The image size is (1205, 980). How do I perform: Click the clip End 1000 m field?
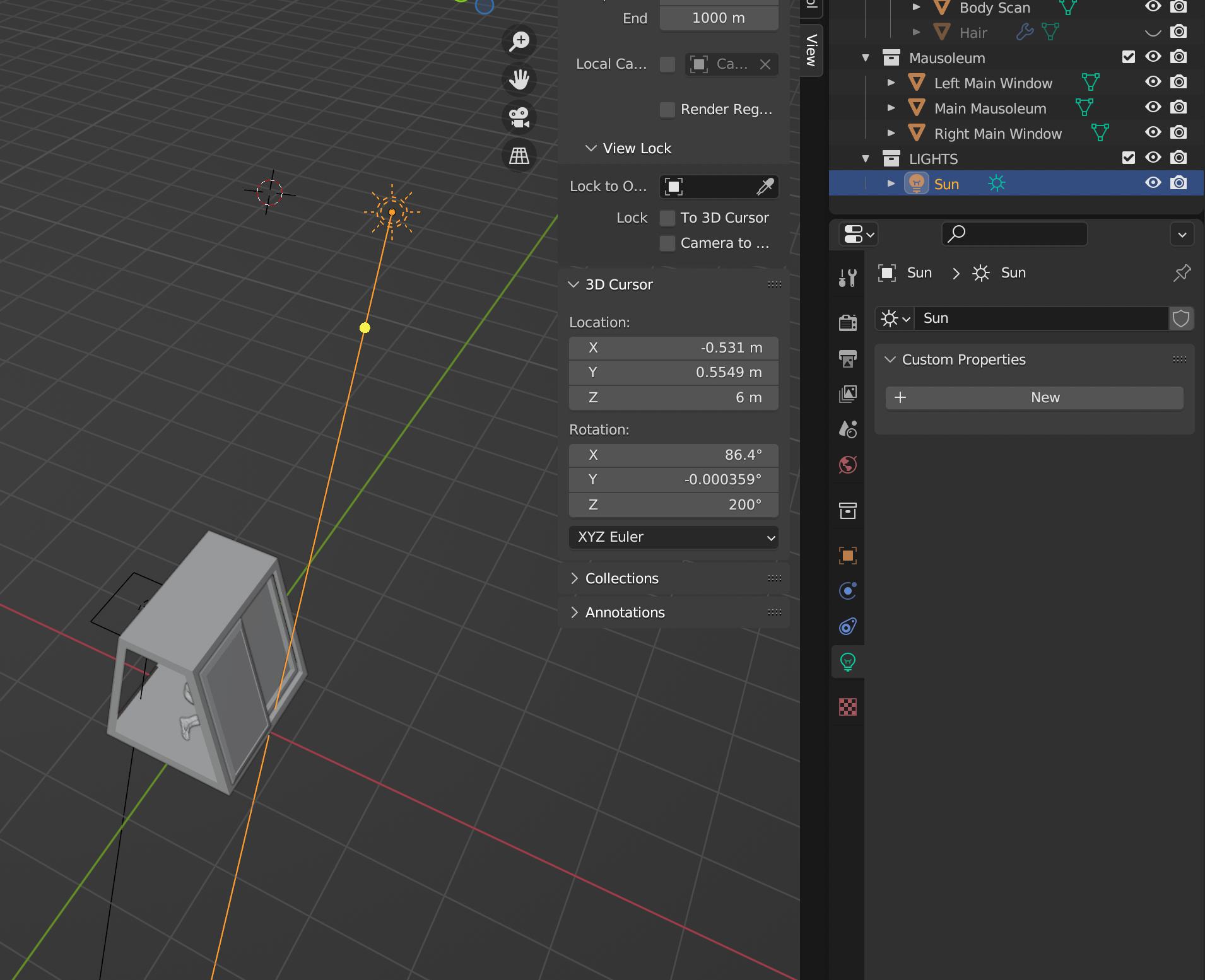pos(719,18)
